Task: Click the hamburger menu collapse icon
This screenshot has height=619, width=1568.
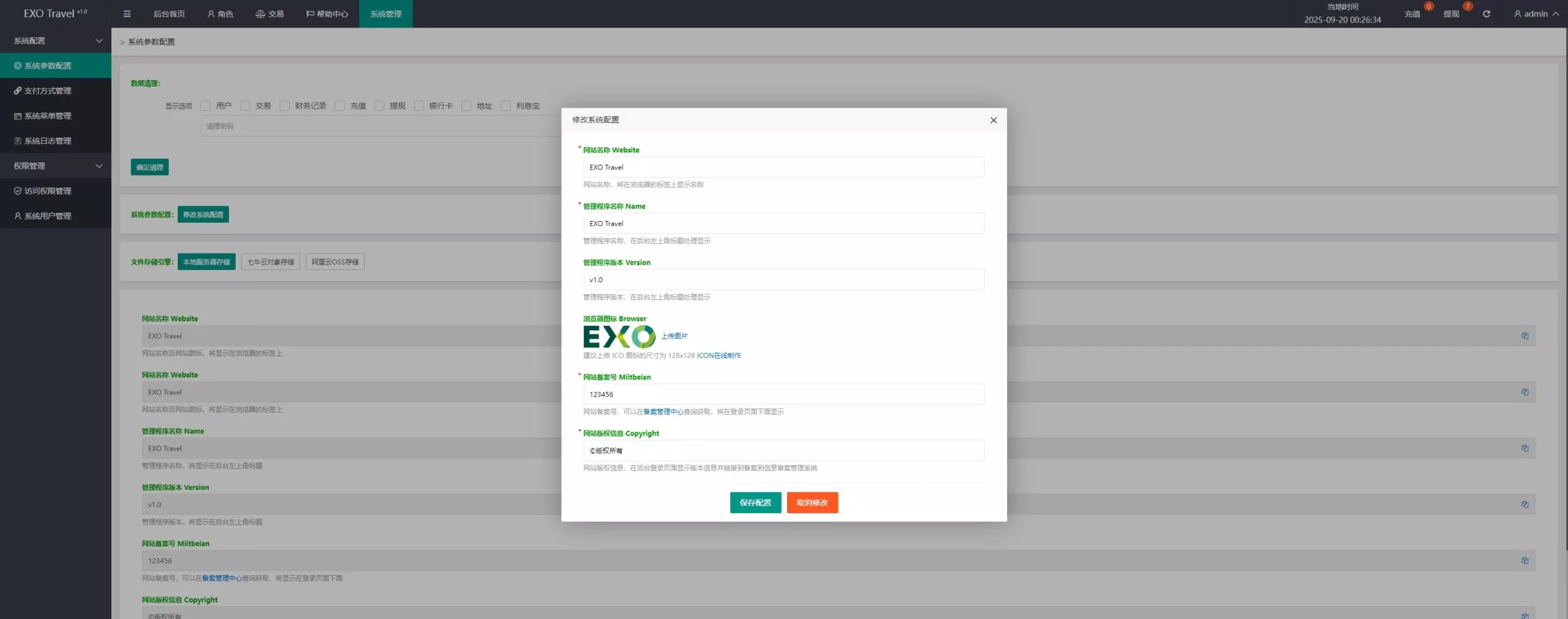Action: tap(127, 13)
